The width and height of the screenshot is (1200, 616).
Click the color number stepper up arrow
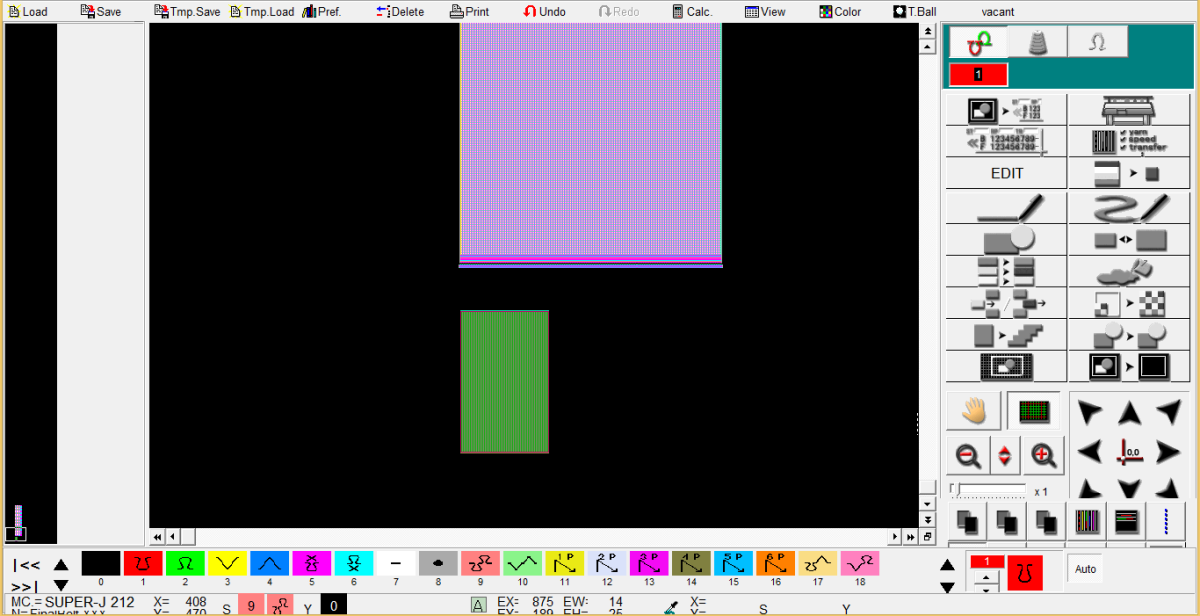click(986, 577)
